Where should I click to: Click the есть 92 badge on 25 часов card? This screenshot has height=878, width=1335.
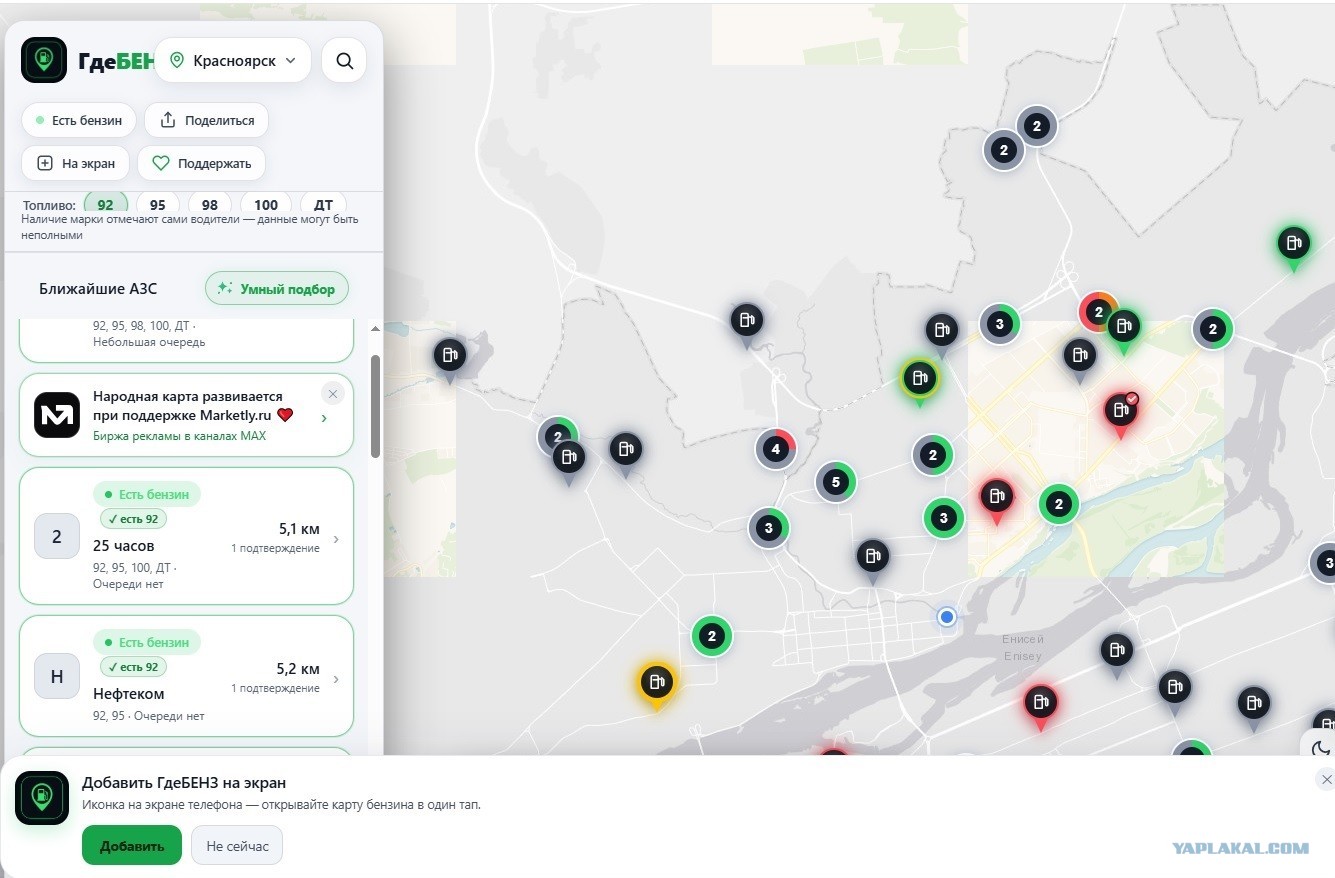click(x=133, y=519)
